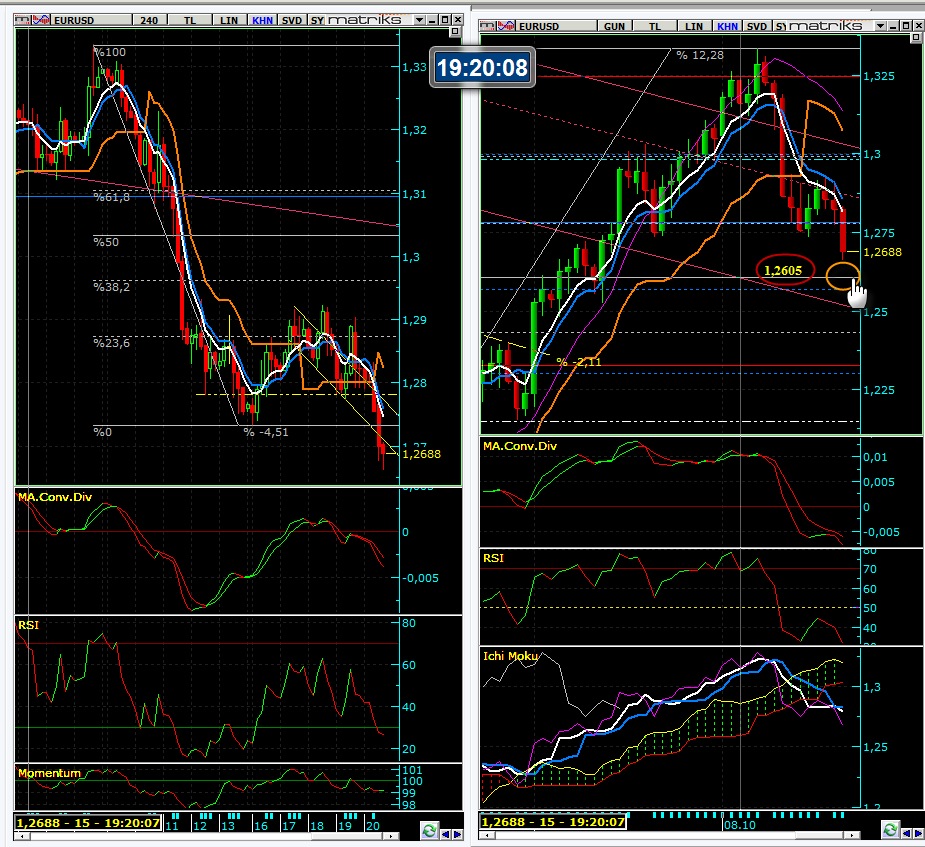Select the GUN period on right chart

[x=613, y=26]
